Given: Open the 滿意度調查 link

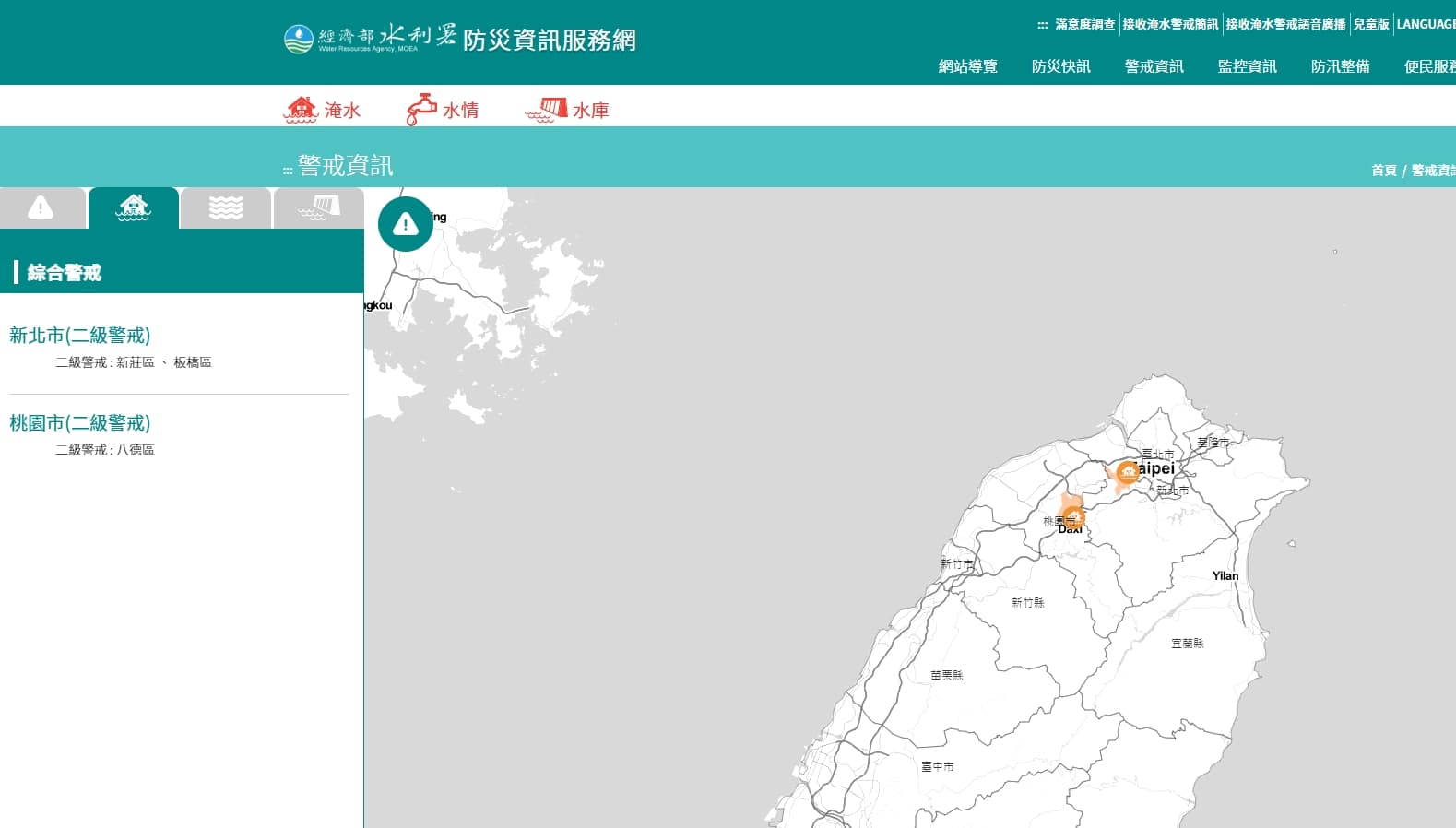Looking at the screenshot, I should tap(1085, 25).
